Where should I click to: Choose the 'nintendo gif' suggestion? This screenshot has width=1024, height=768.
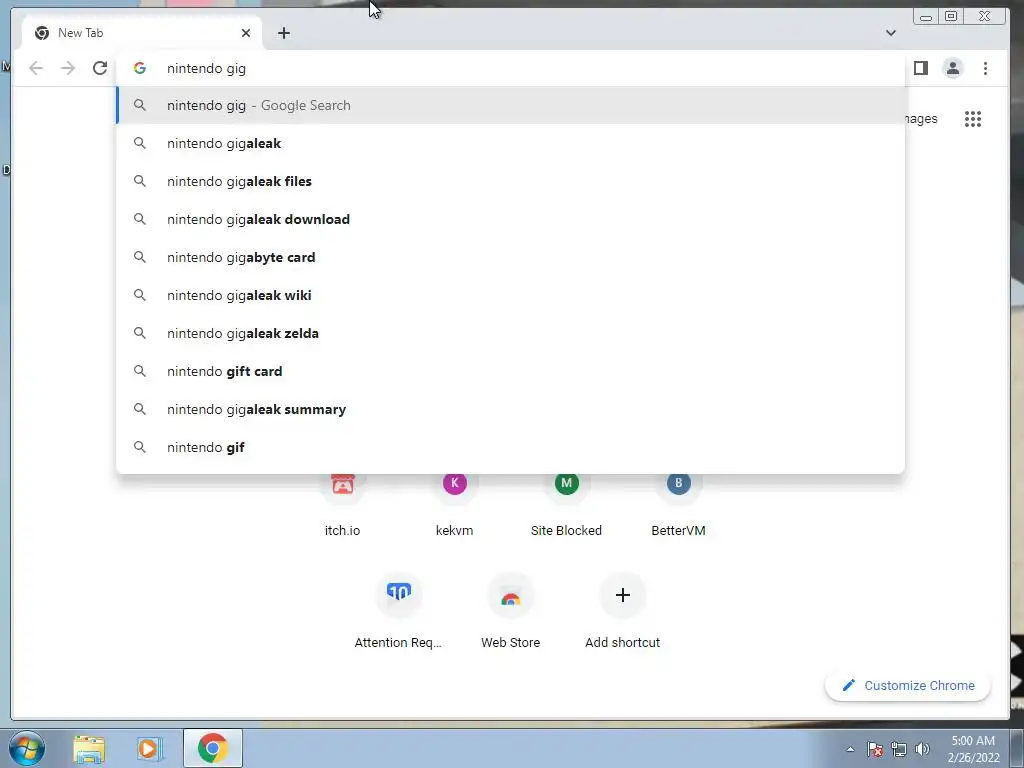[x=511, y=447]
